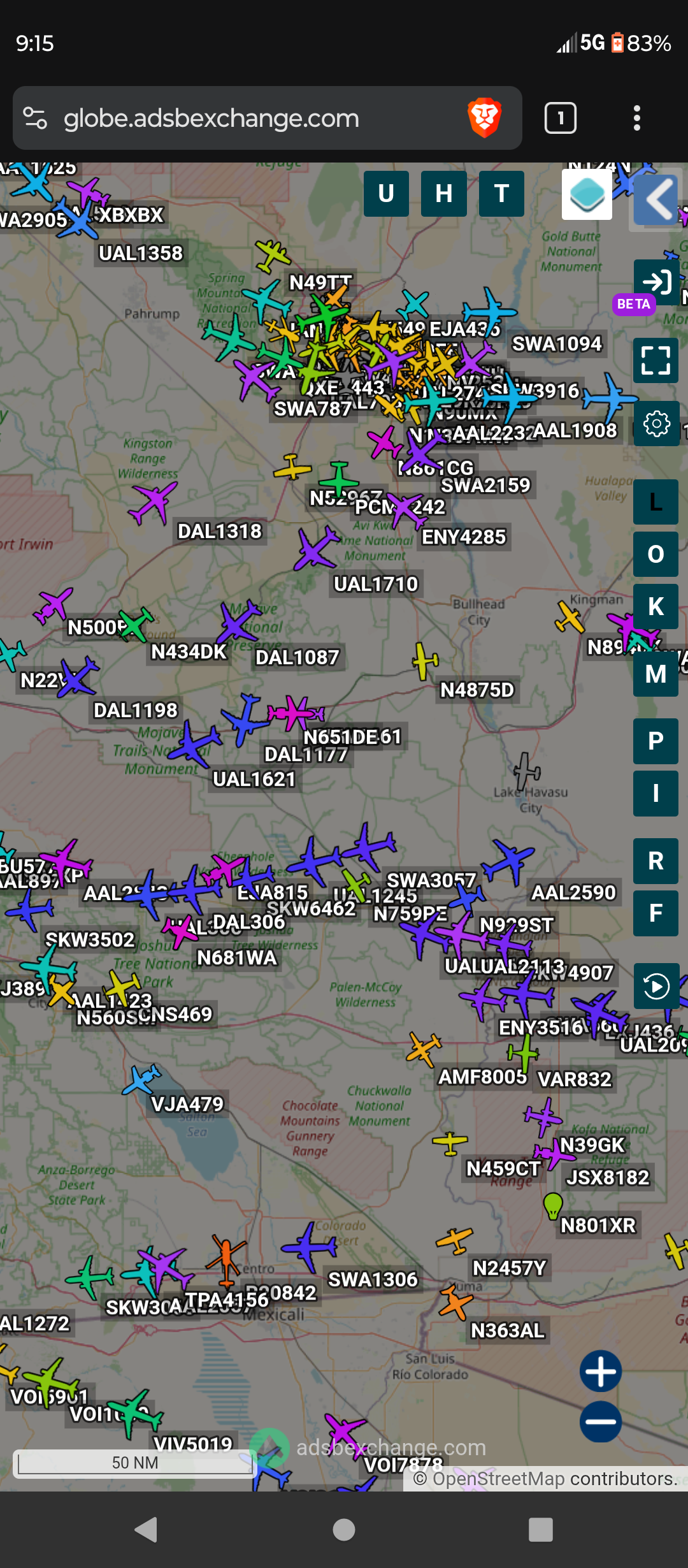
Task: Open map settings gear
Action: point(656,423)
